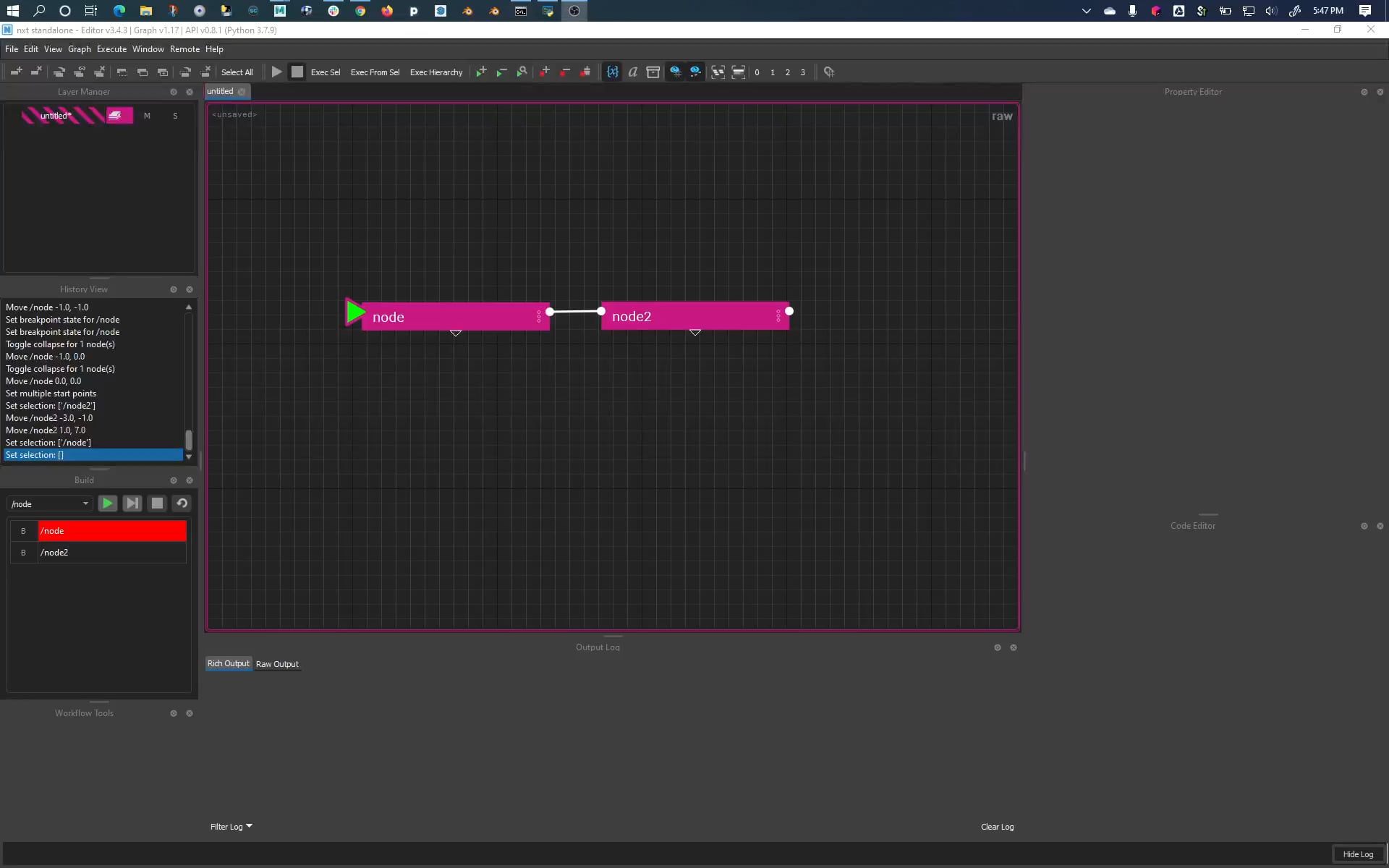Click the delete node toolbar icon
Screen dimensions: 1389x868
point(36,72)
